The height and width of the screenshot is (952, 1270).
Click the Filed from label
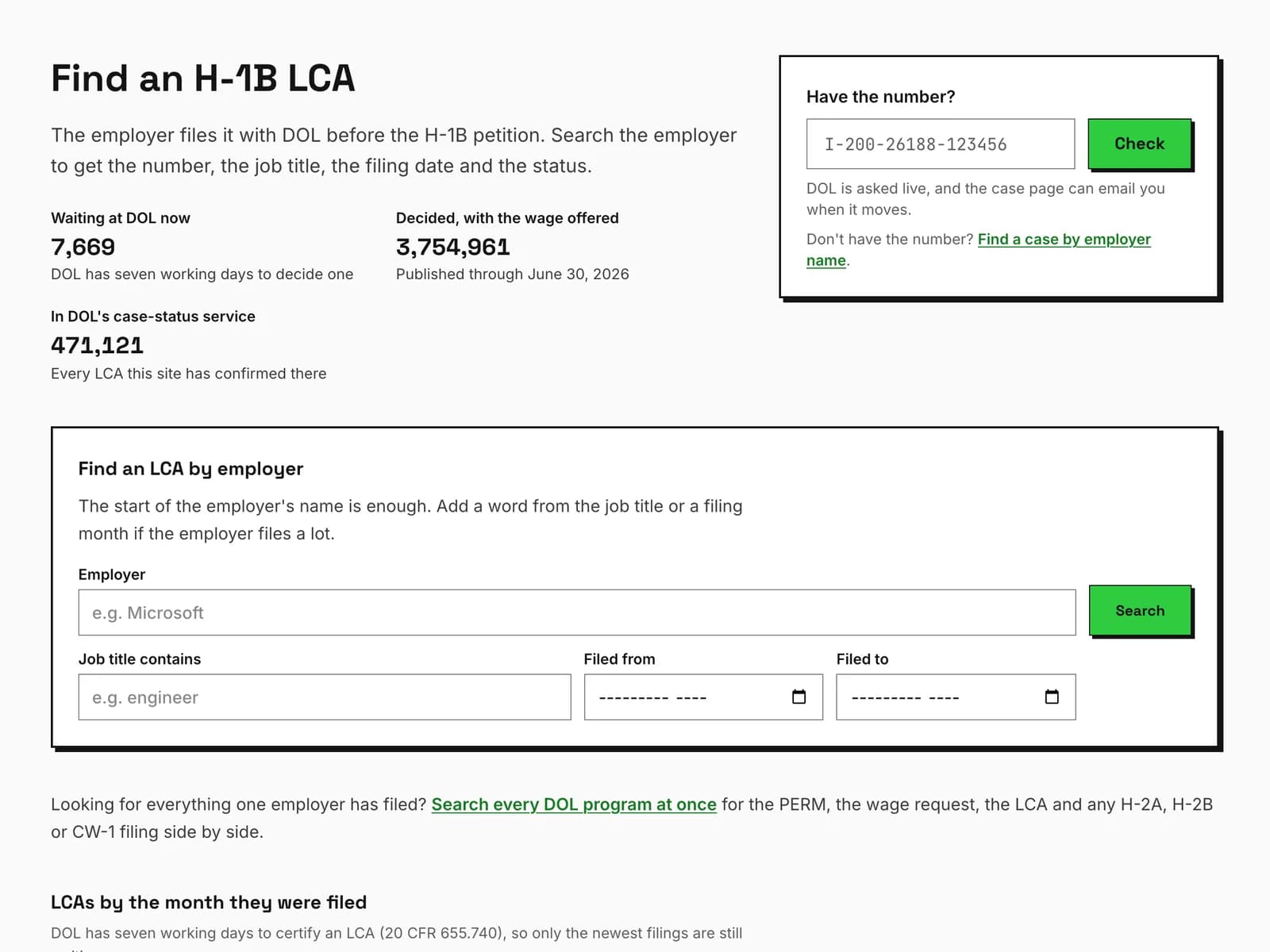[620, 659]
